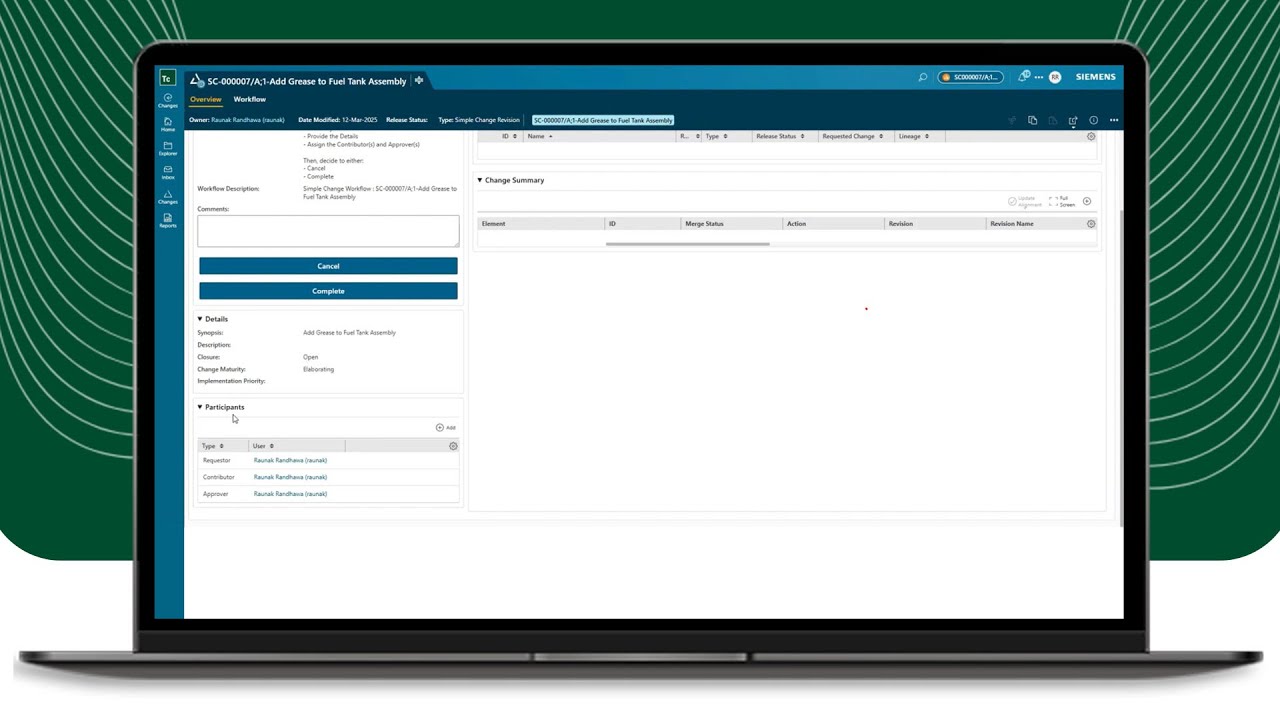This screenshot has height=720, width=1280.
Task: Open Approver's Raunak Randhawa link
Action: pos(290,494)
